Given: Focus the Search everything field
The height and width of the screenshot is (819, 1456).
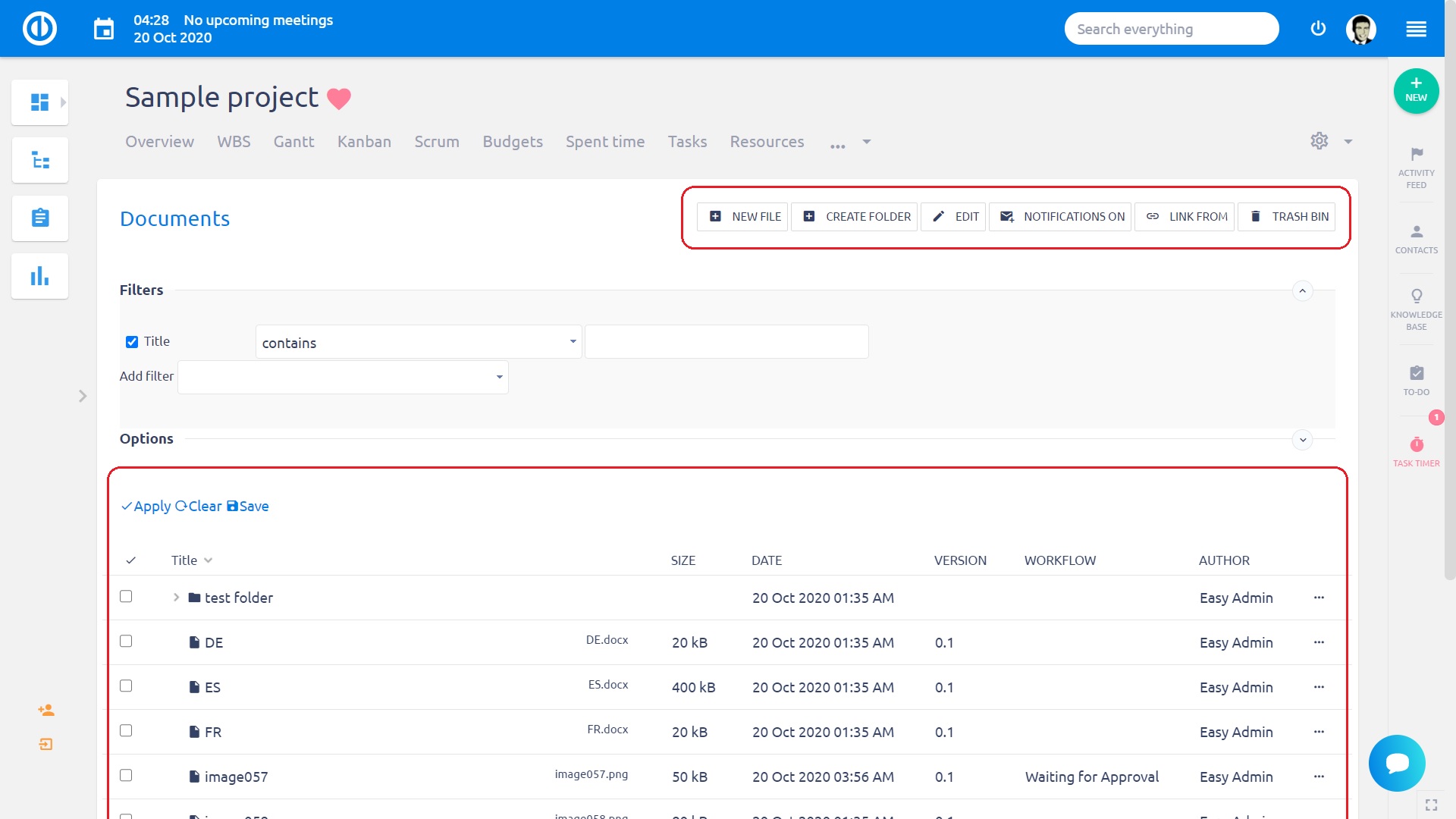Looking at the screenshot, I should pos(1171,29).
